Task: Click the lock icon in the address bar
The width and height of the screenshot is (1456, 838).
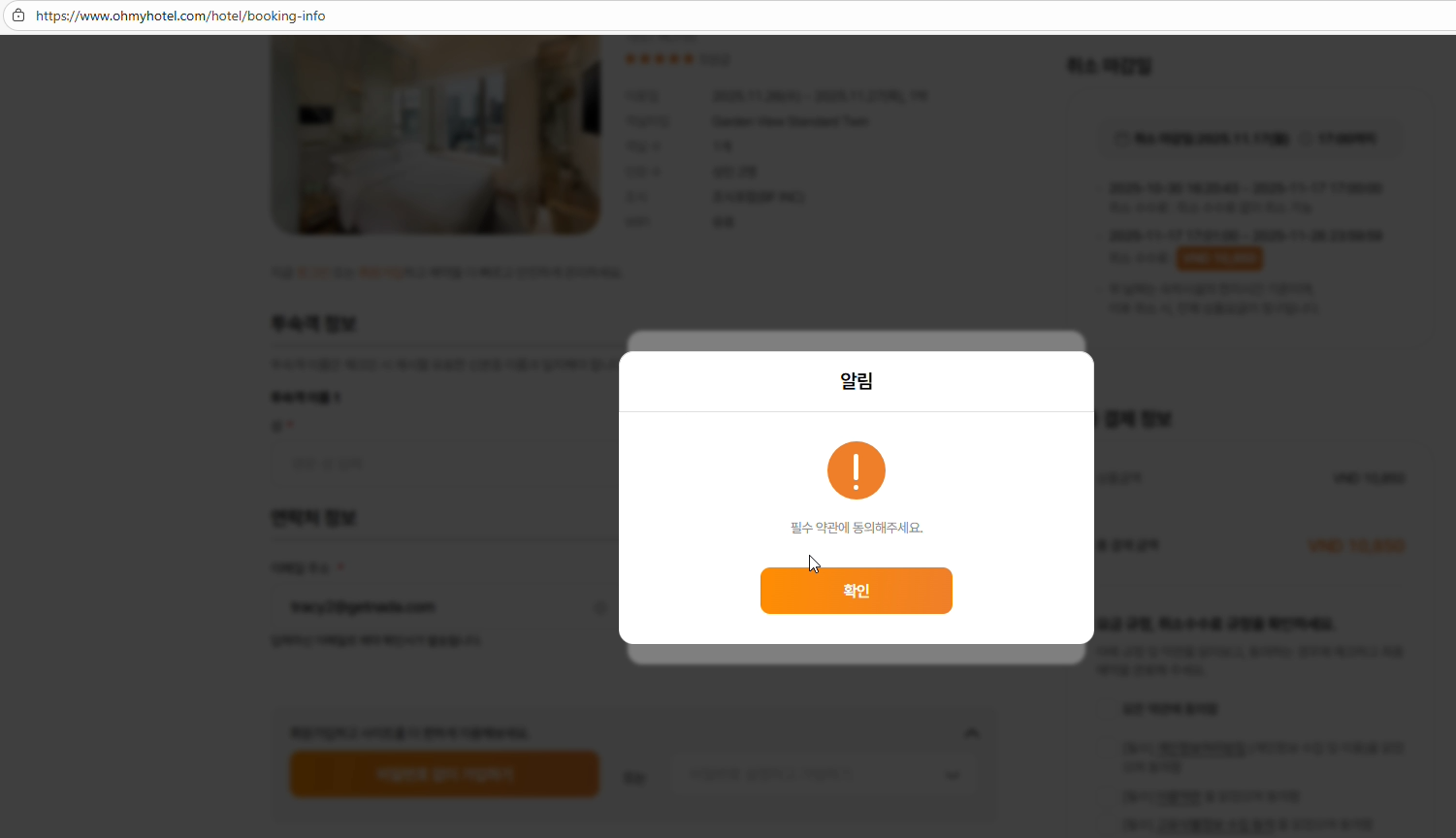Action: tap(17, 16)
